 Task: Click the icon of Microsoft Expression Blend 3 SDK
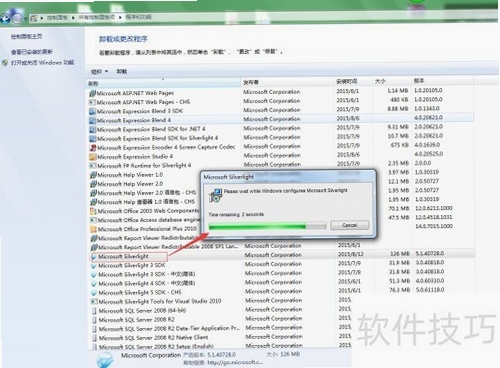click(x=92, y=111)
